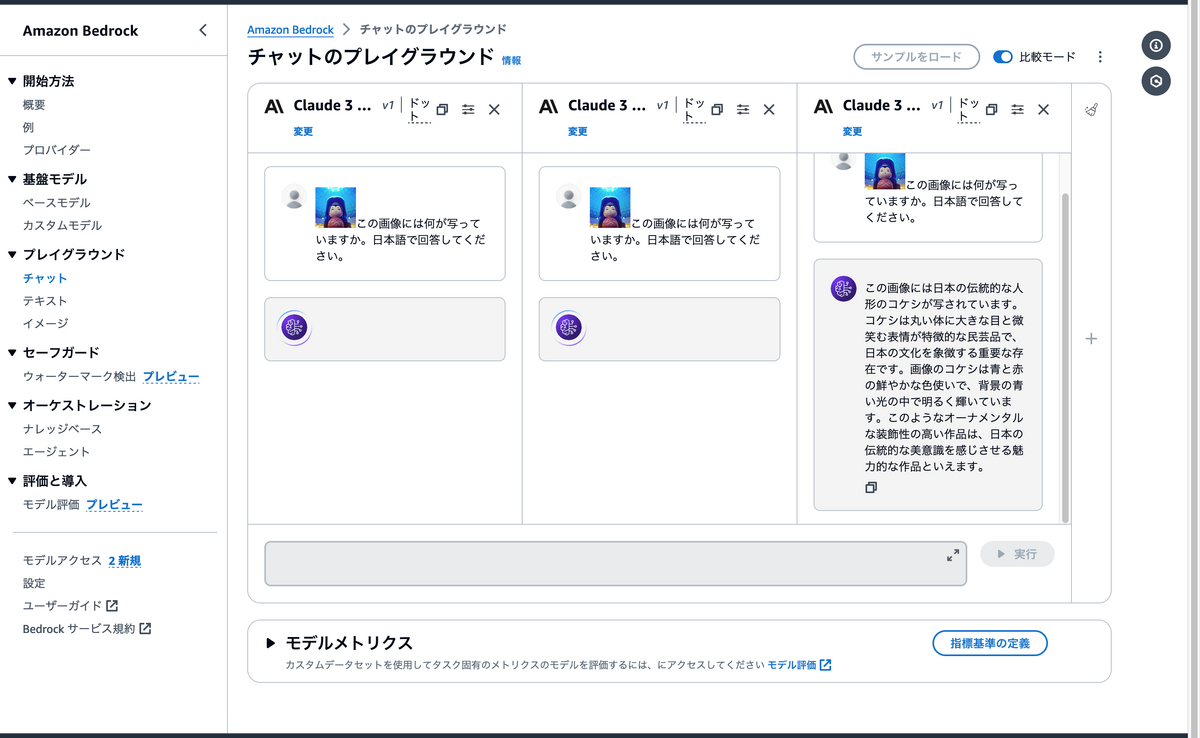Click the model avatar beside the kokeshi response
Viewport: 1200px width, 738px height.
coord(844,289)
